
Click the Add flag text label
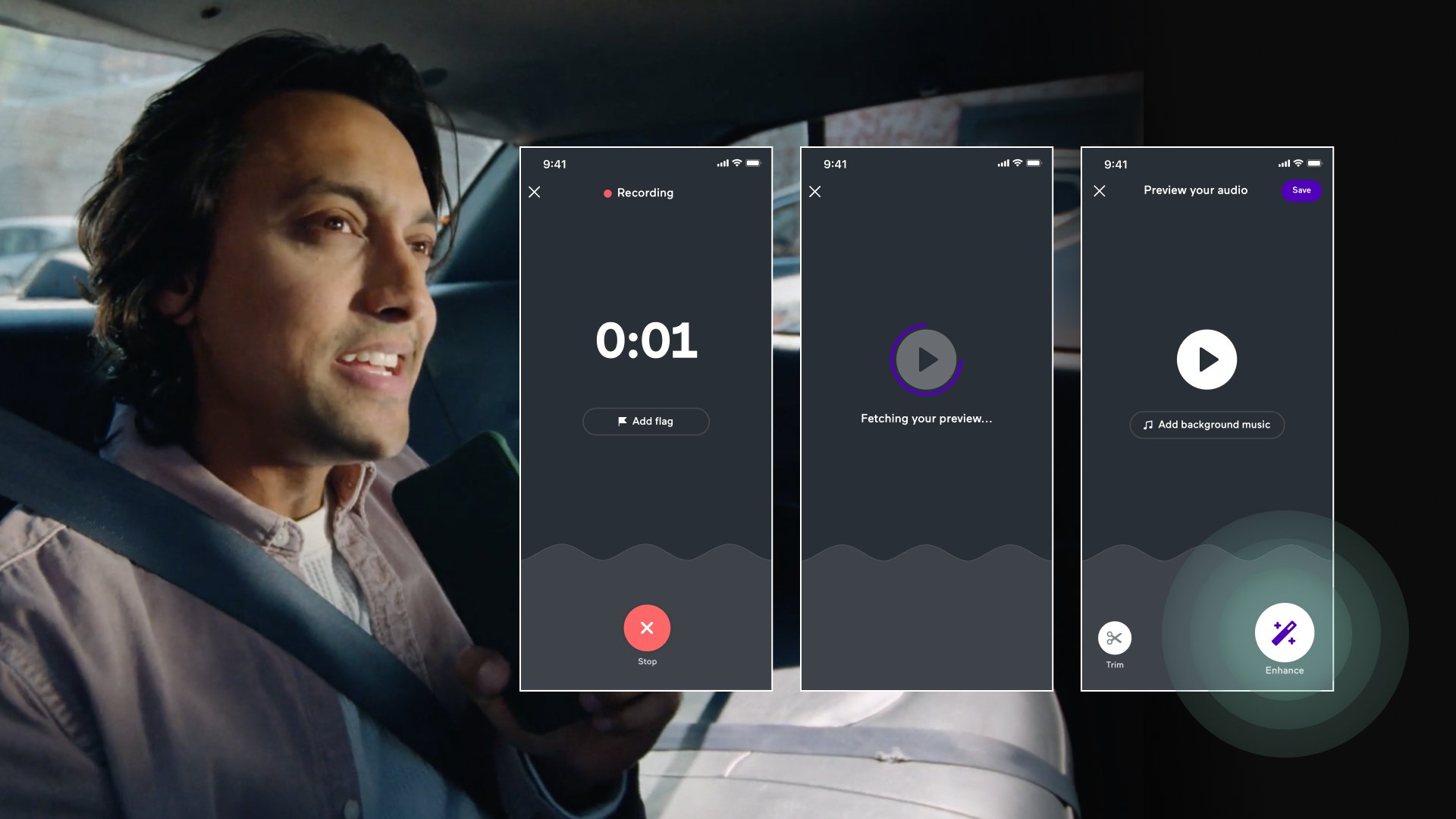click(652, 421)
